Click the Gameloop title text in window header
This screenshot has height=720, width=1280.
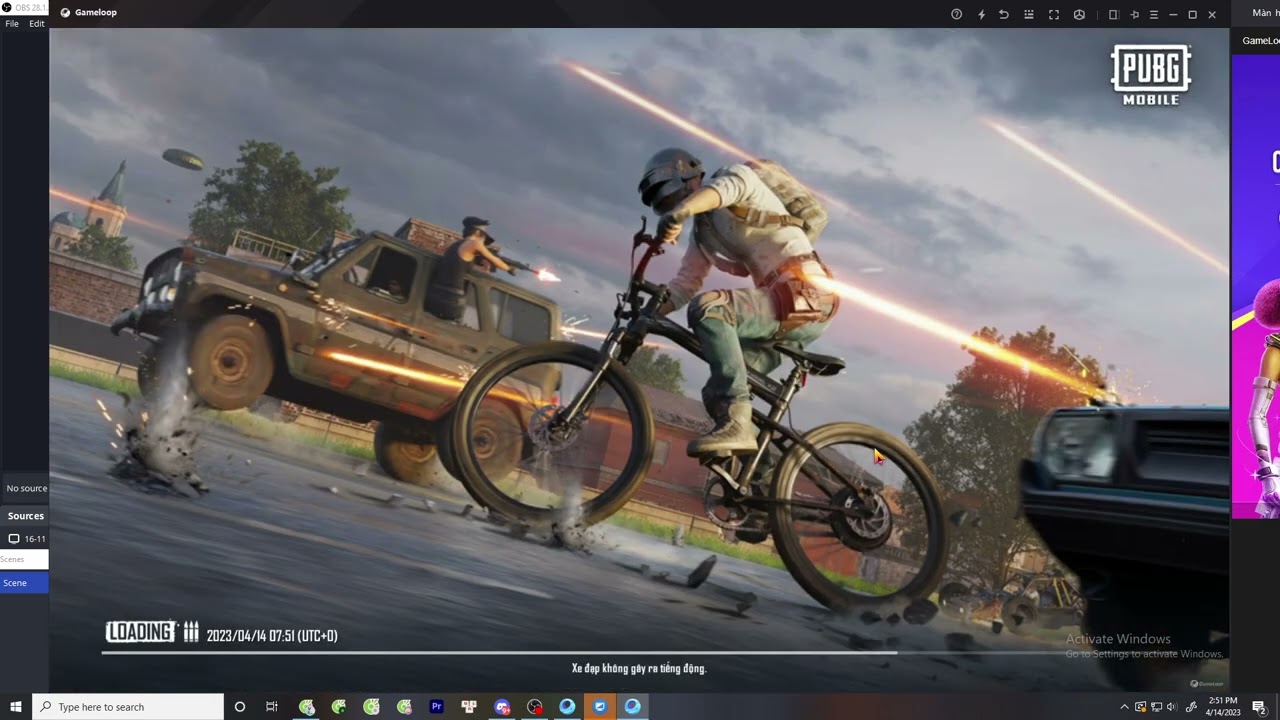click(96, 13)
